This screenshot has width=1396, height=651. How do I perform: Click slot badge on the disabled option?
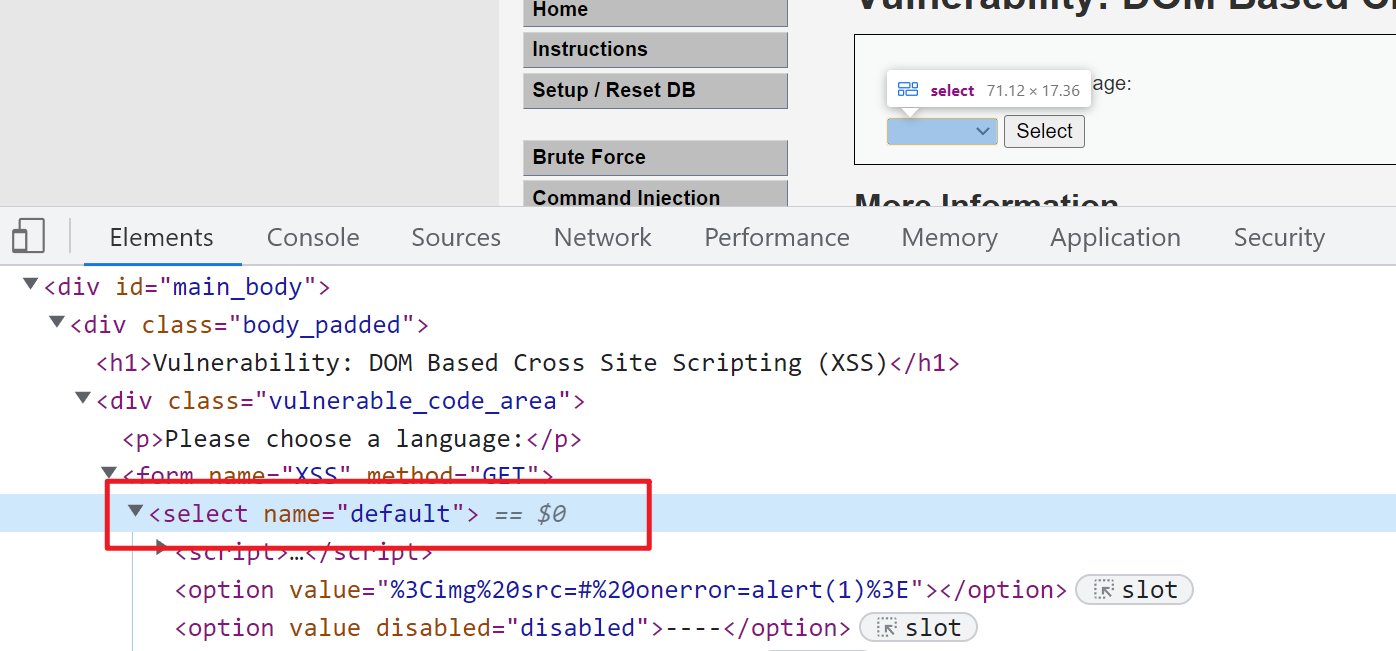click(x=918, y=628)
